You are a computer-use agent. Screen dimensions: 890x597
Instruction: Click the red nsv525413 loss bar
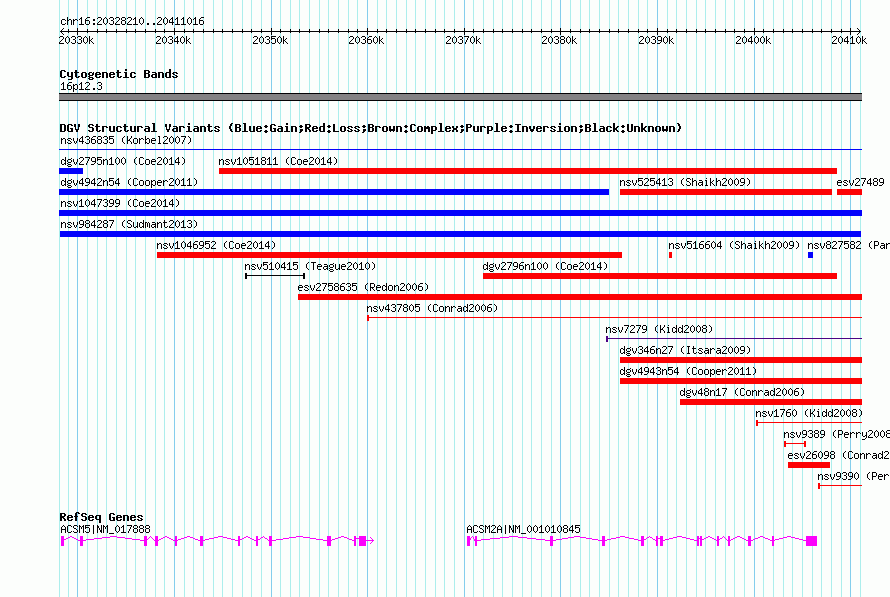coord(726,192)
